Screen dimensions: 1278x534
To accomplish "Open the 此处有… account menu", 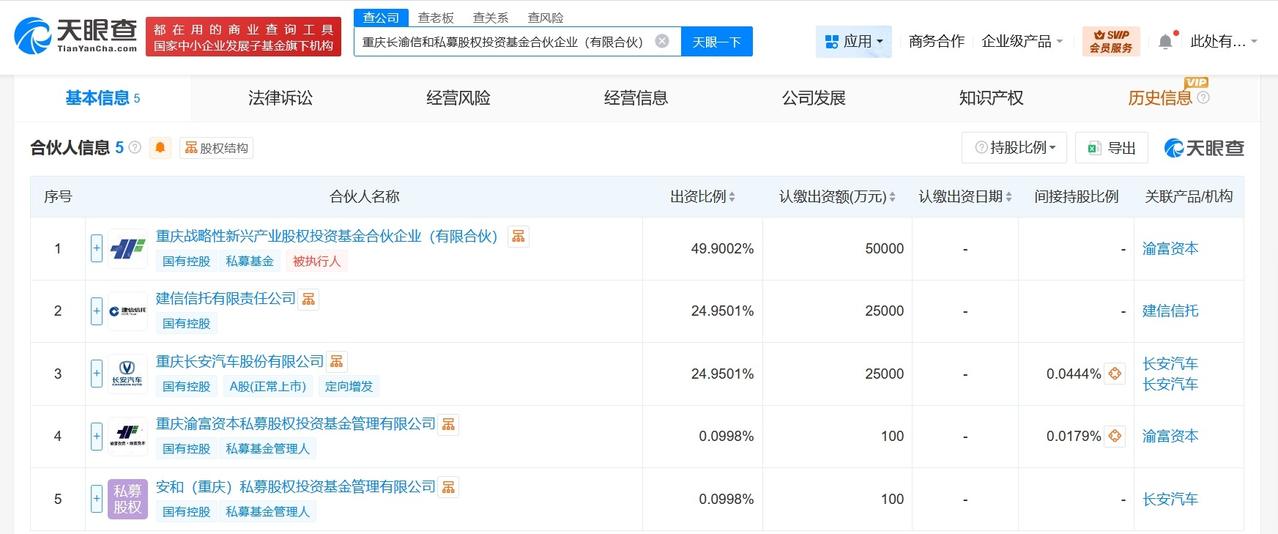I will pos(1225,41).
